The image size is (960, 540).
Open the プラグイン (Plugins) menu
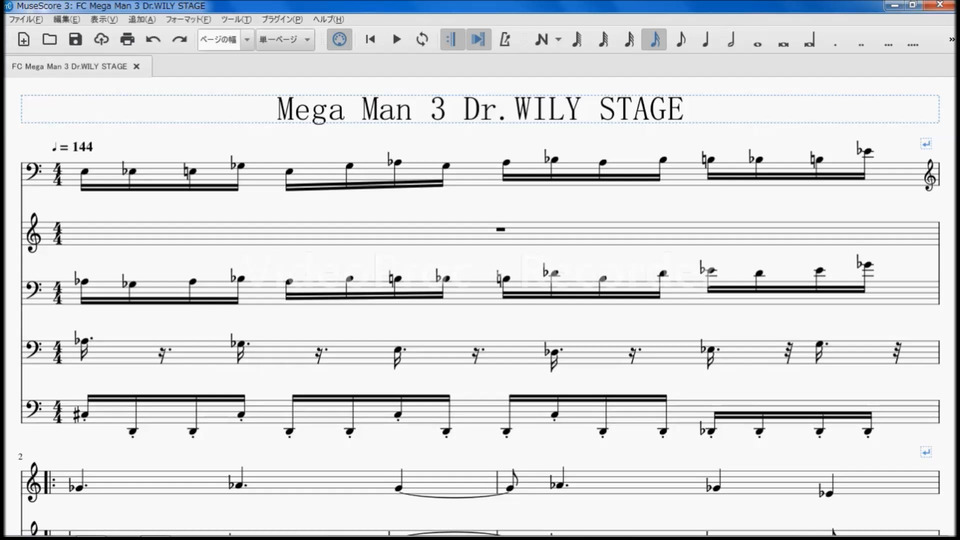pyautogui.click(x=282, y=20)
